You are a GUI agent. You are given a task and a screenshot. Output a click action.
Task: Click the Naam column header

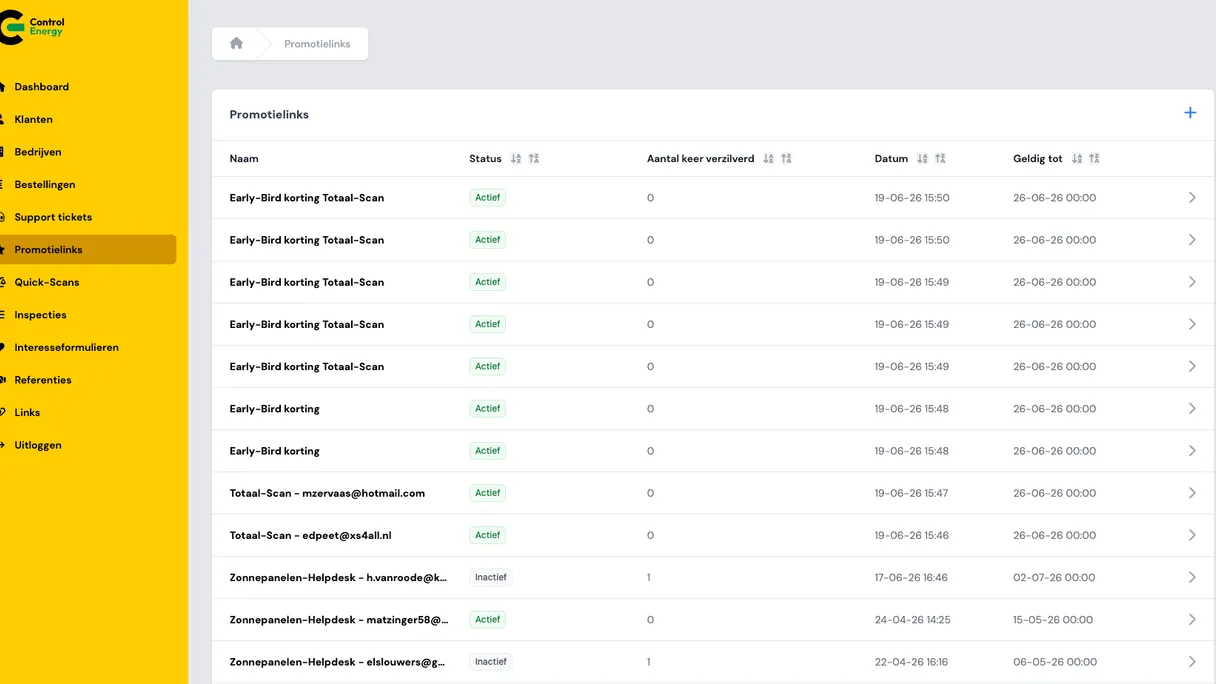click(x=244, y=158)
